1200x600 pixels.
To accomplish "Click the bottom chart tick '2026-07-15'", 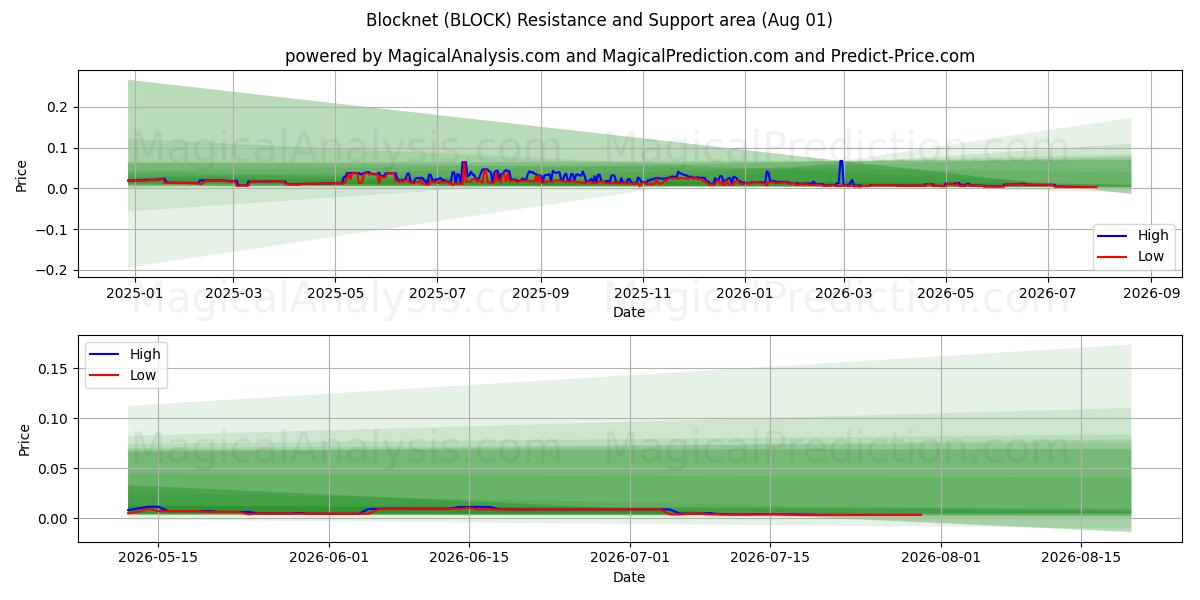I will (771, 559).
